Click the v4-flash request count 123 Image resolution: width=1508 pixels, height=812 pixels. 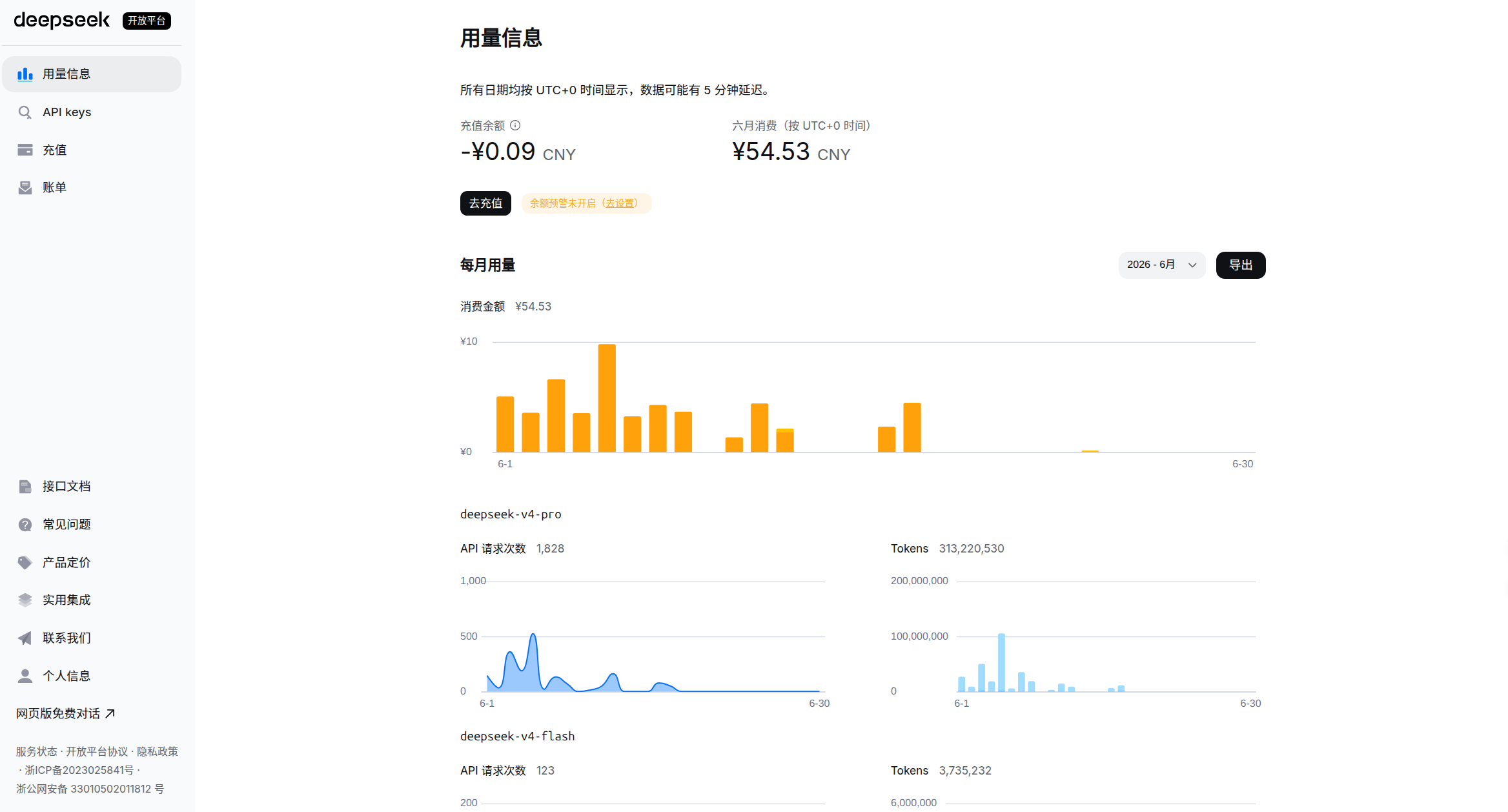pos(545,771)
